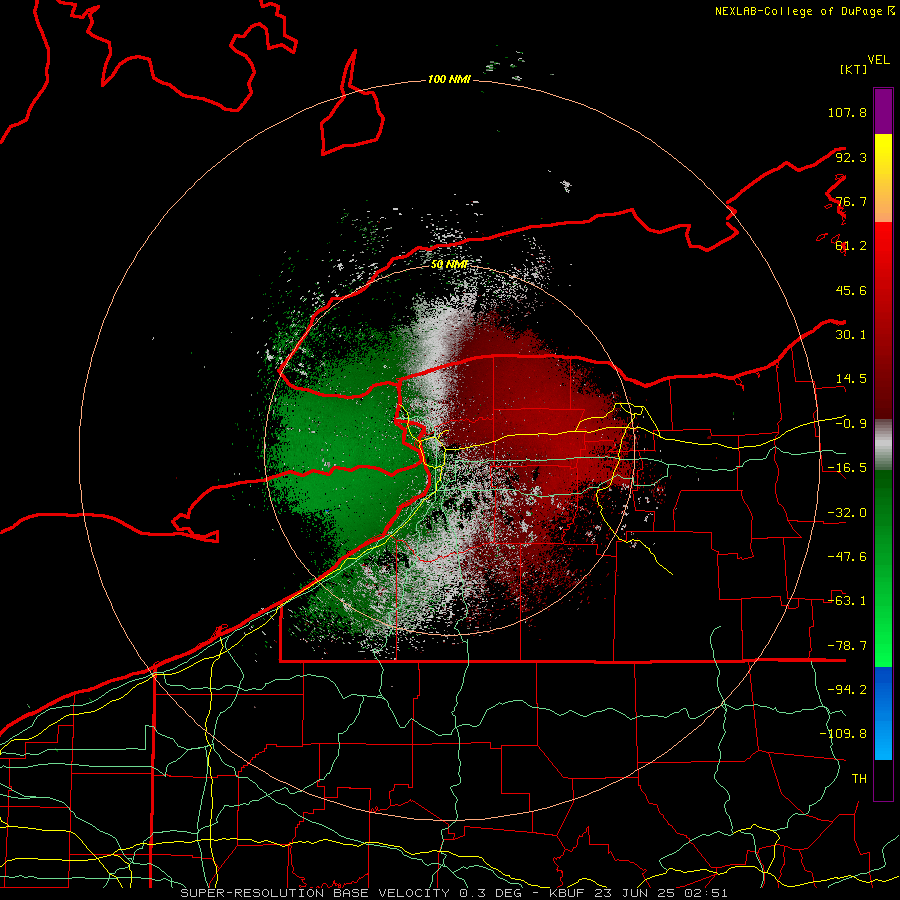Image resolution: width=900 pixels, height=900 pixels.
Task: Click the -0.9 legend value
Action: [x=851, y=424]
